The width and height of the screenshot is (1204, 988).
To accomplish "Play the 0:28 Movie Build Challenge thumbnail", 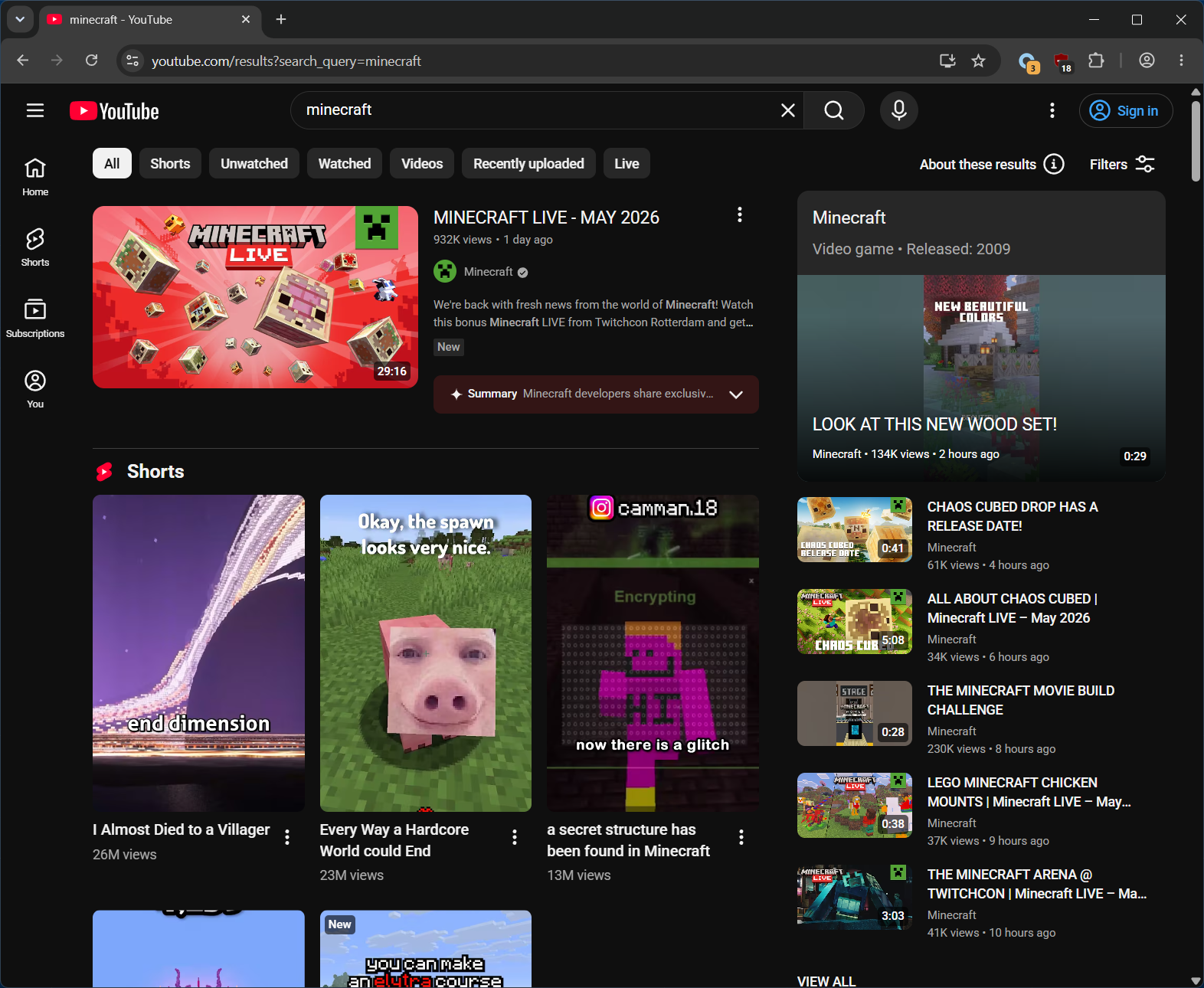I will pyautogui.click(x=855, y=713).
